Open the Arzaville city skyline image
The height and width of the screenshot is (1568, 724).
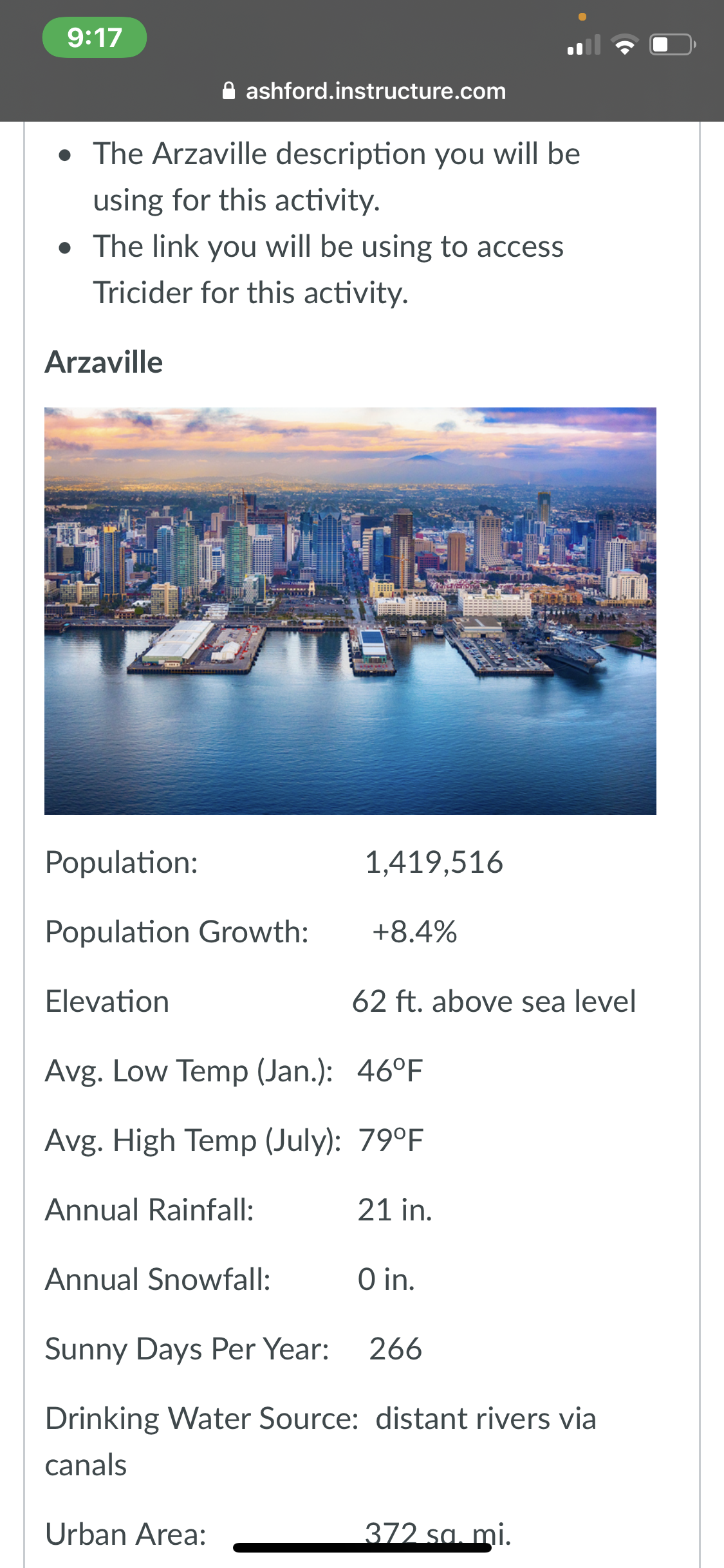[x=350, y=611]
